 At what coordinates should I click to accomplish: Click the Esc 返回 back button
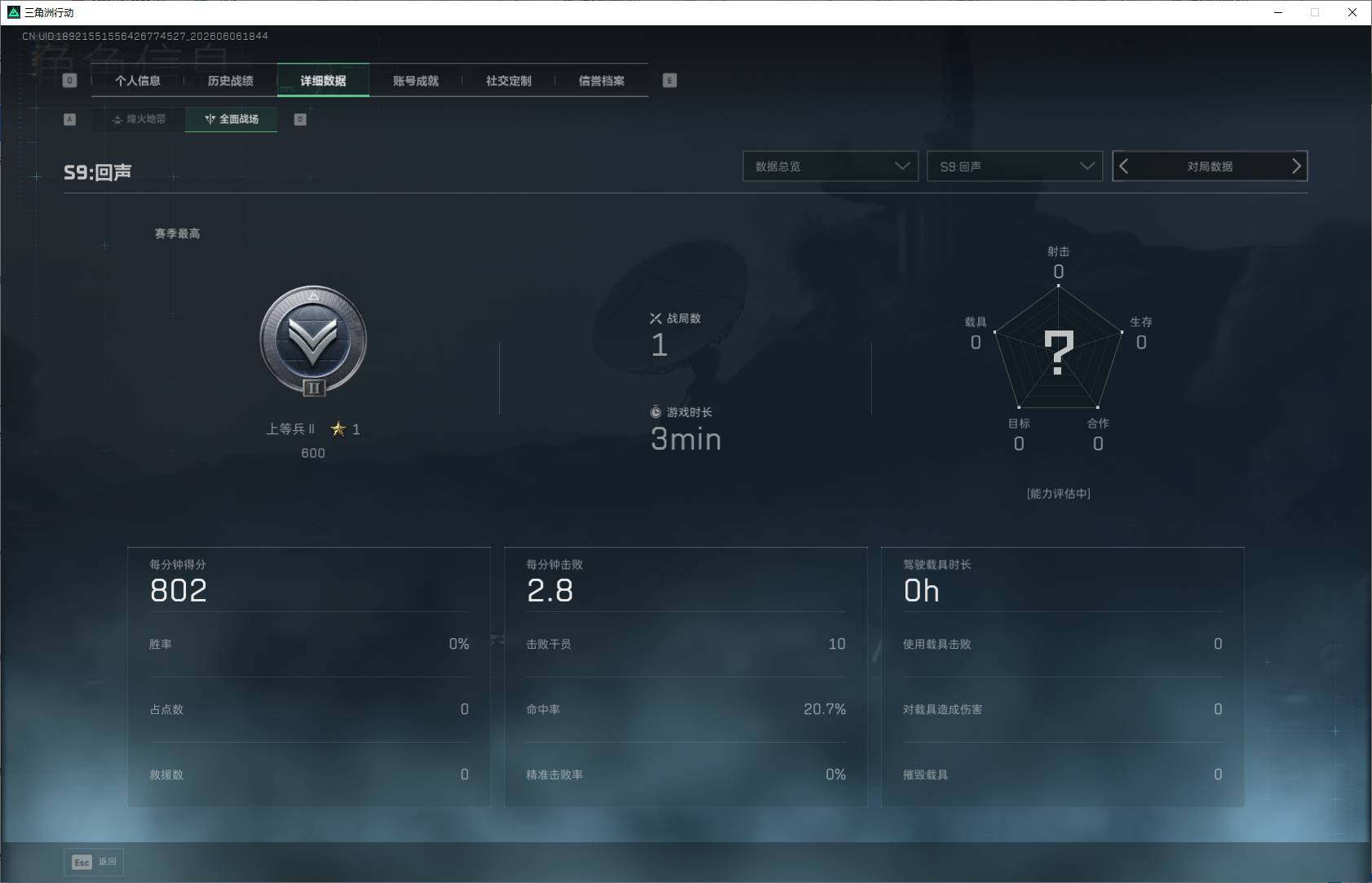94,862
